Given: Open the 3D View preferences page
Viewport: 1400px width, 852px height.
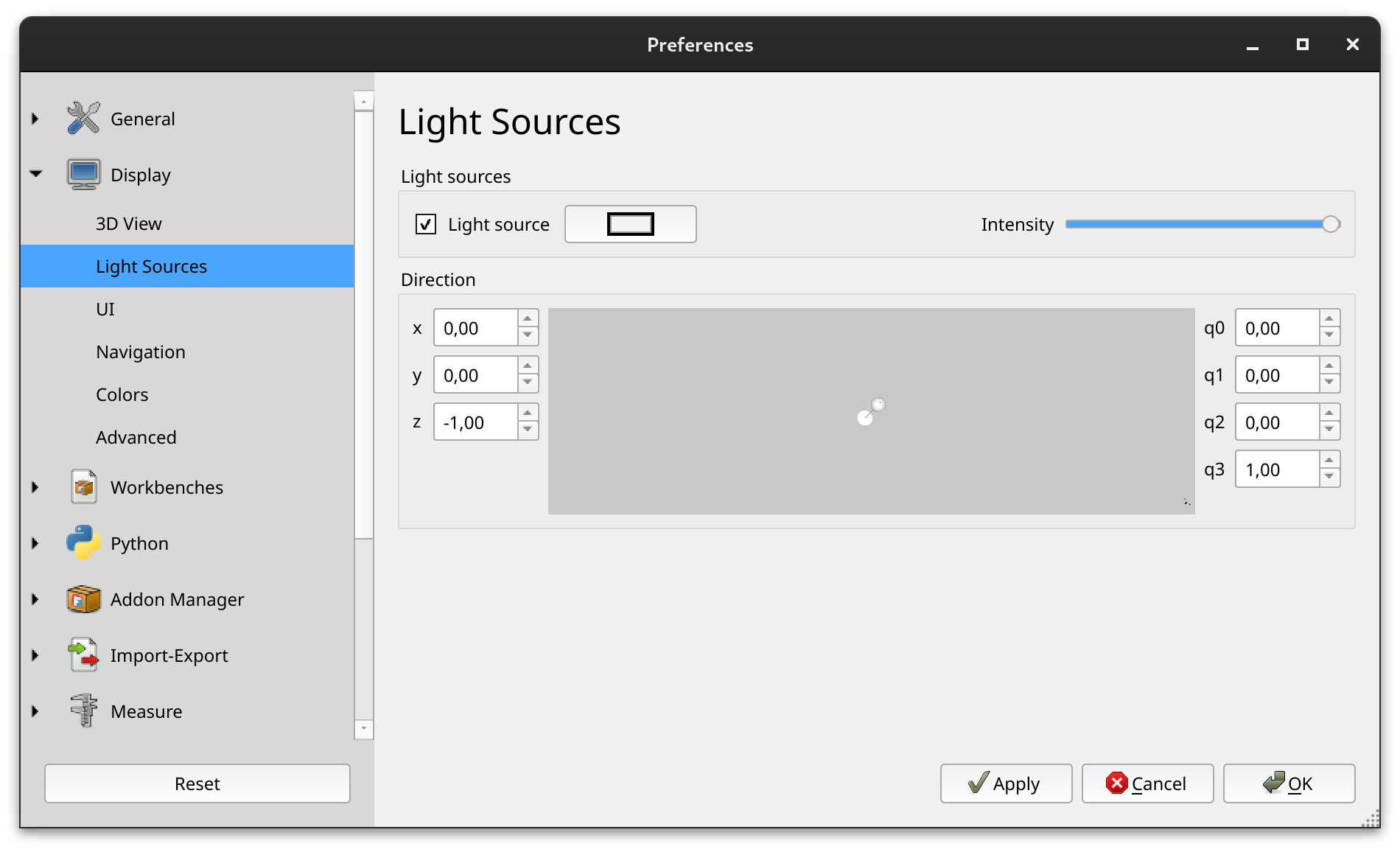Looking at the screenshot, I should click(x=128, y=224).
